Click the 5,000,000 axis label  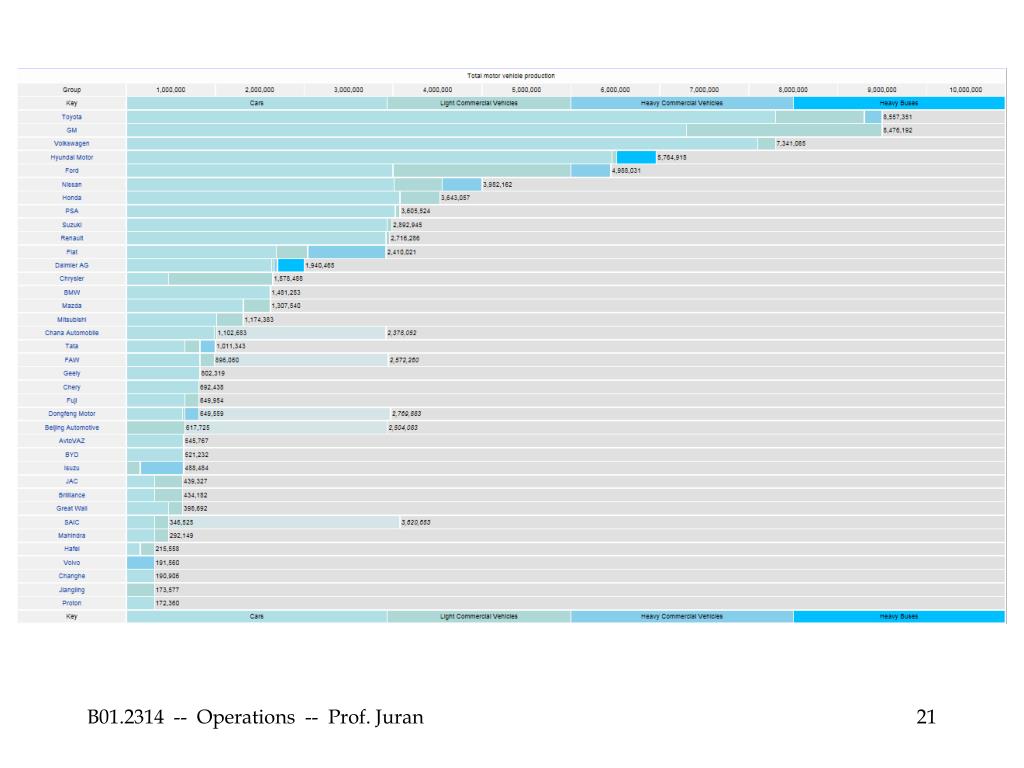pyautogui.click(x=526, y=89)
